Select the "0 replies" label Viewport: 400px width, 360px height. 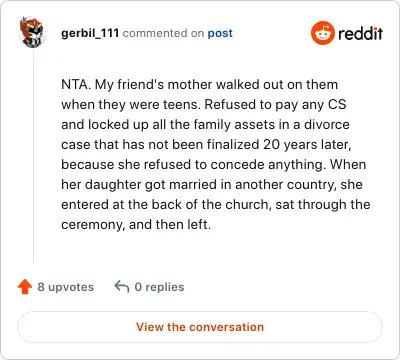pos(159,287)
